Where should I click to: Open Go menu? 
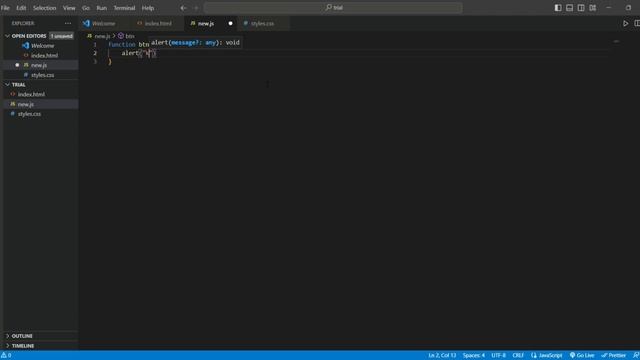pyautogui.click(x=86, y=8)
